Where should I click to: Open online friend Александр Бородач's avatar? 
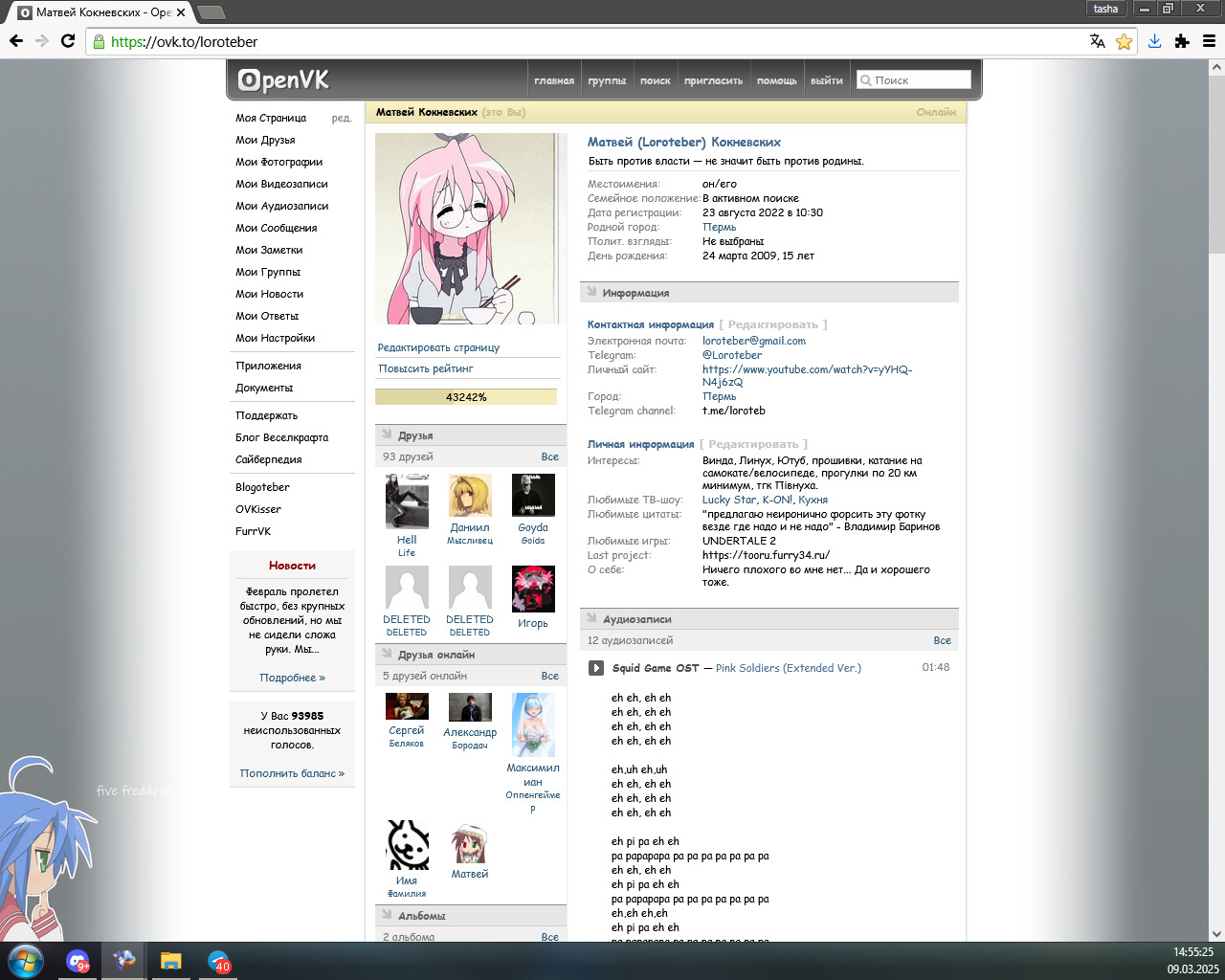tap(470, 707)
